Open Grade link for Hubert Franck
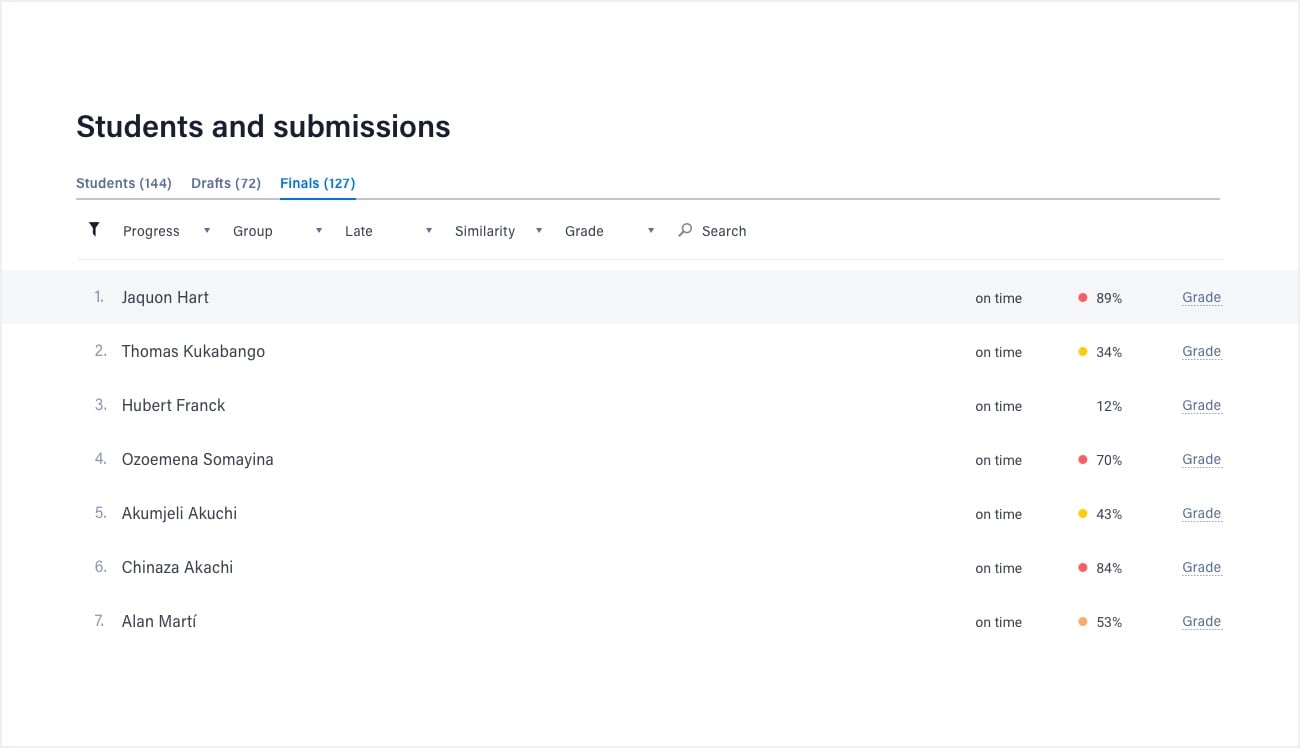 (1201, 406)
